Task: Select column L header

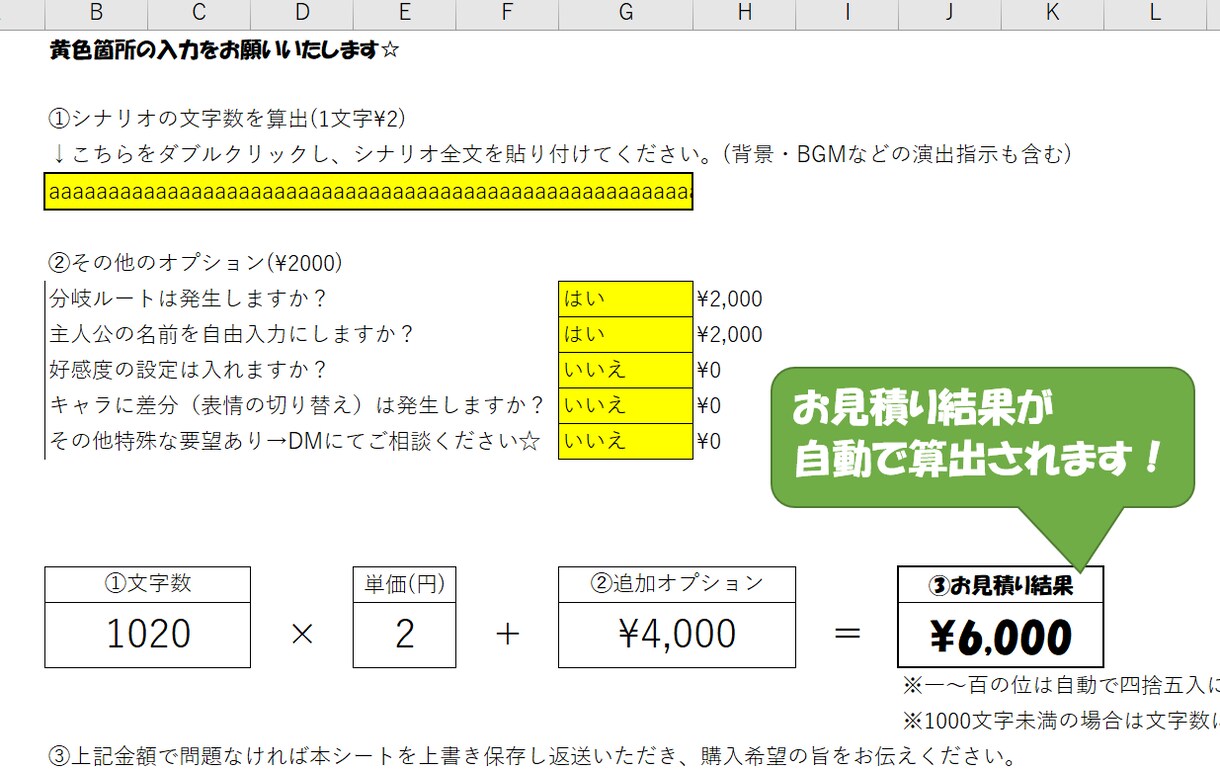Action: 1155,13
